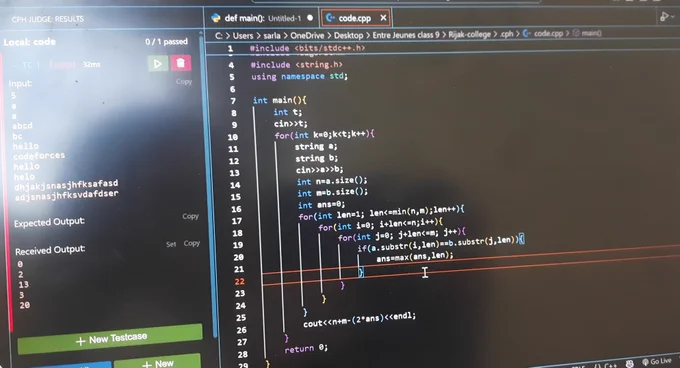The width and height of the screenshot is (680, 368).
Task: Click the Python icon on the Untitled-1 tab
Action: pyautogui.click(x=216, y=18)
